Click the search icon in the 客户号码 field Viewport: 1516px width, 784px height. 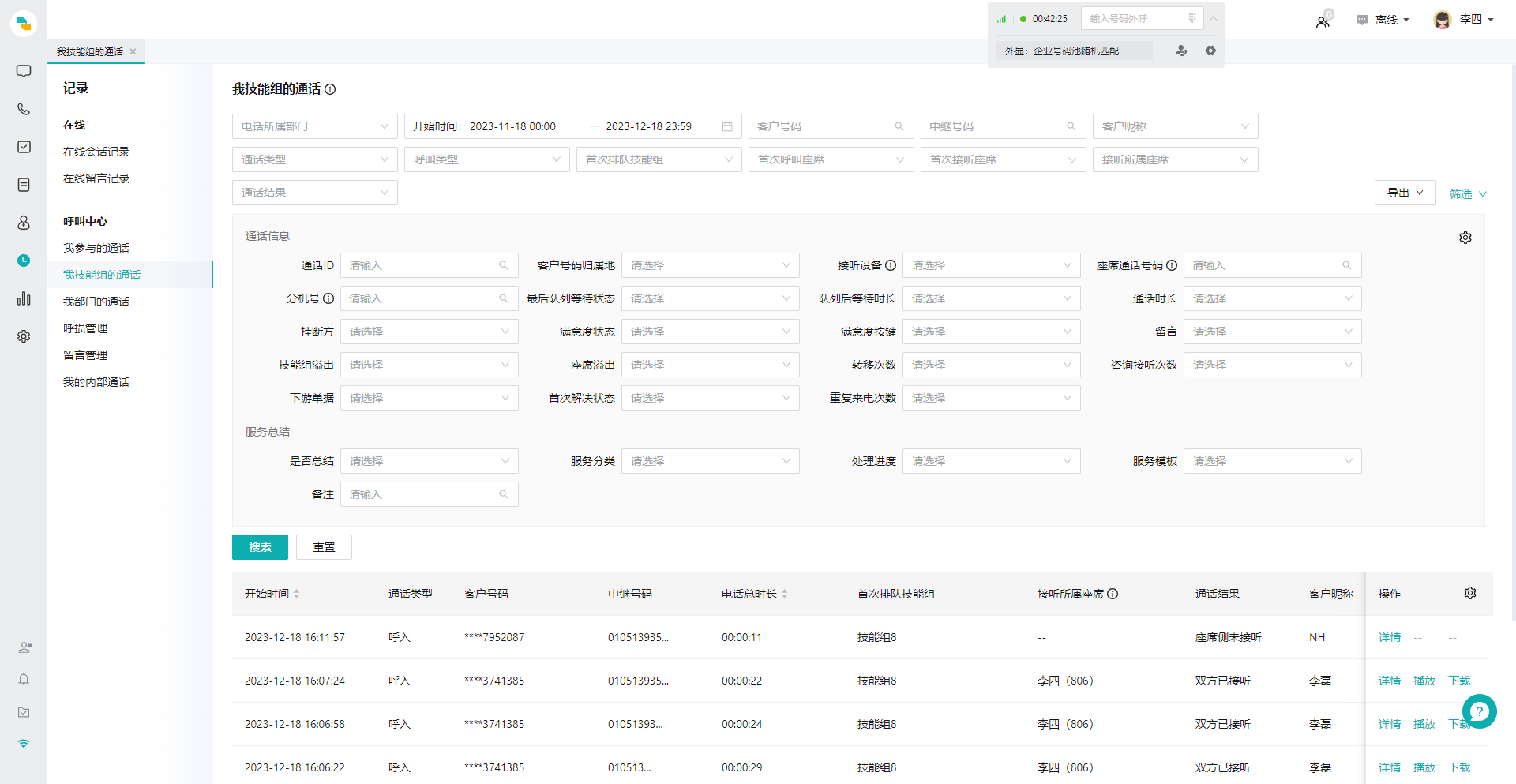[x=899, y=126]
